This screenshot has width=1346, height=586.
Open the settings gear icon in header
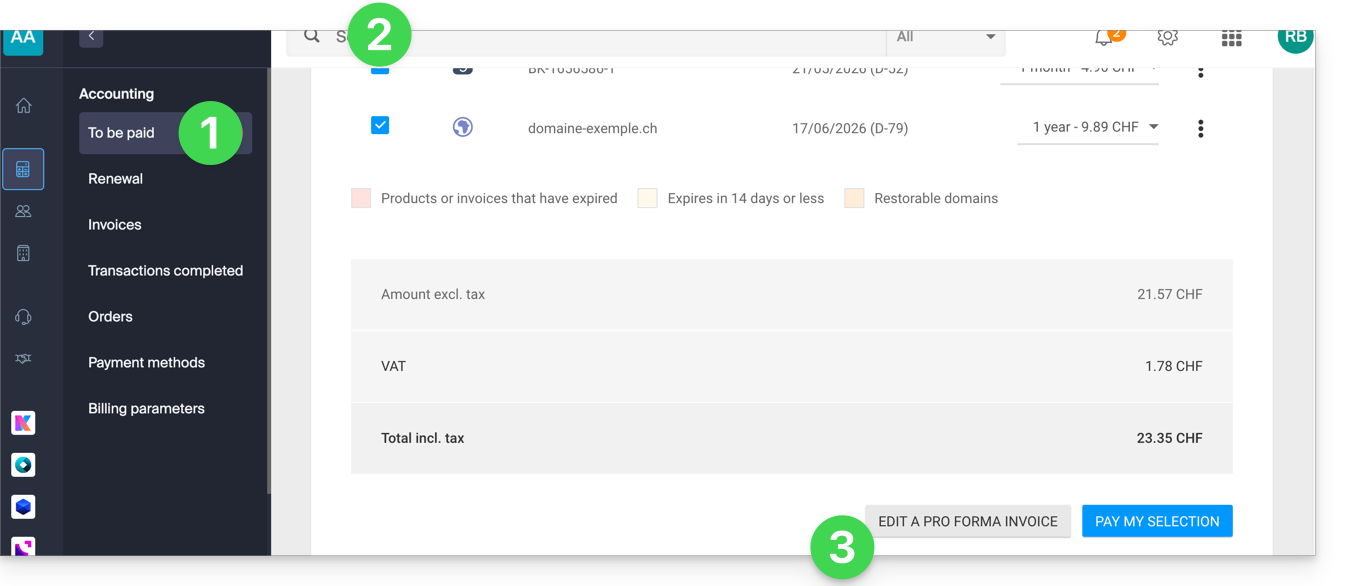(1167, 38)
